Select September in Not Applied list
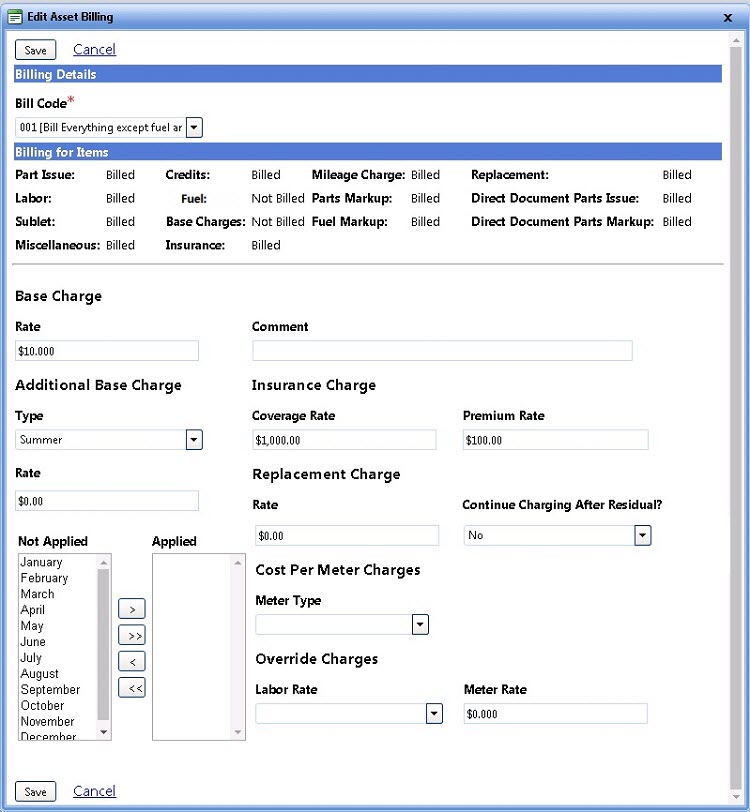Screen dimensions: 750x812 pos(50,690)
